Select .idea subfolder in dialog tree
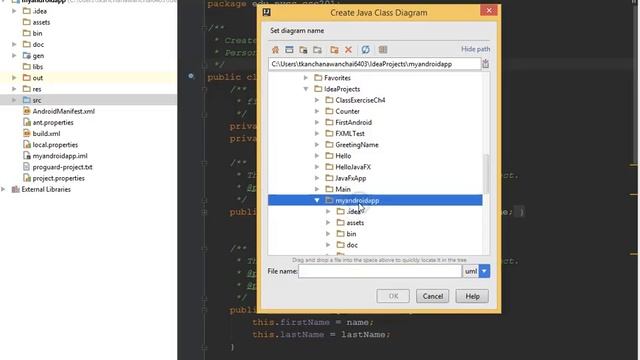This screenshot has width=640, height=360. coord(353,211)
